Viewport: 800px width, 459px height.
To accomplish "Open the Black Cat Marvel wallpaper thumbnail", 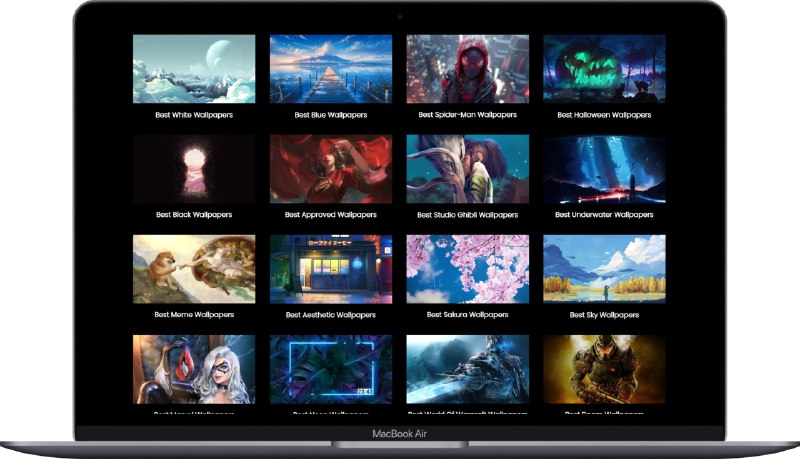I will (x=194, y=369).
